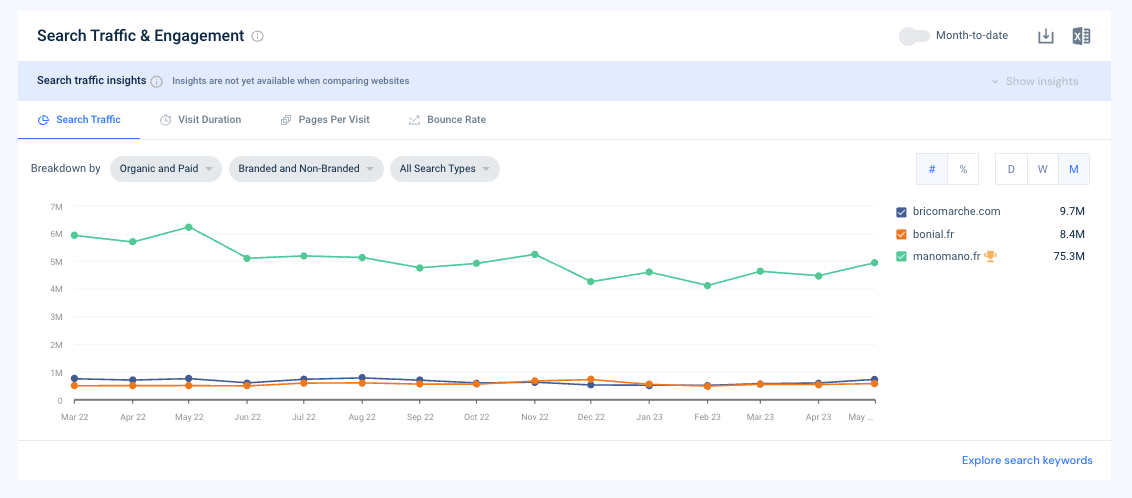The height and width of the screenshot is (498, 1132).
Task: Export data using the Excel icon
Action: 1081,36
